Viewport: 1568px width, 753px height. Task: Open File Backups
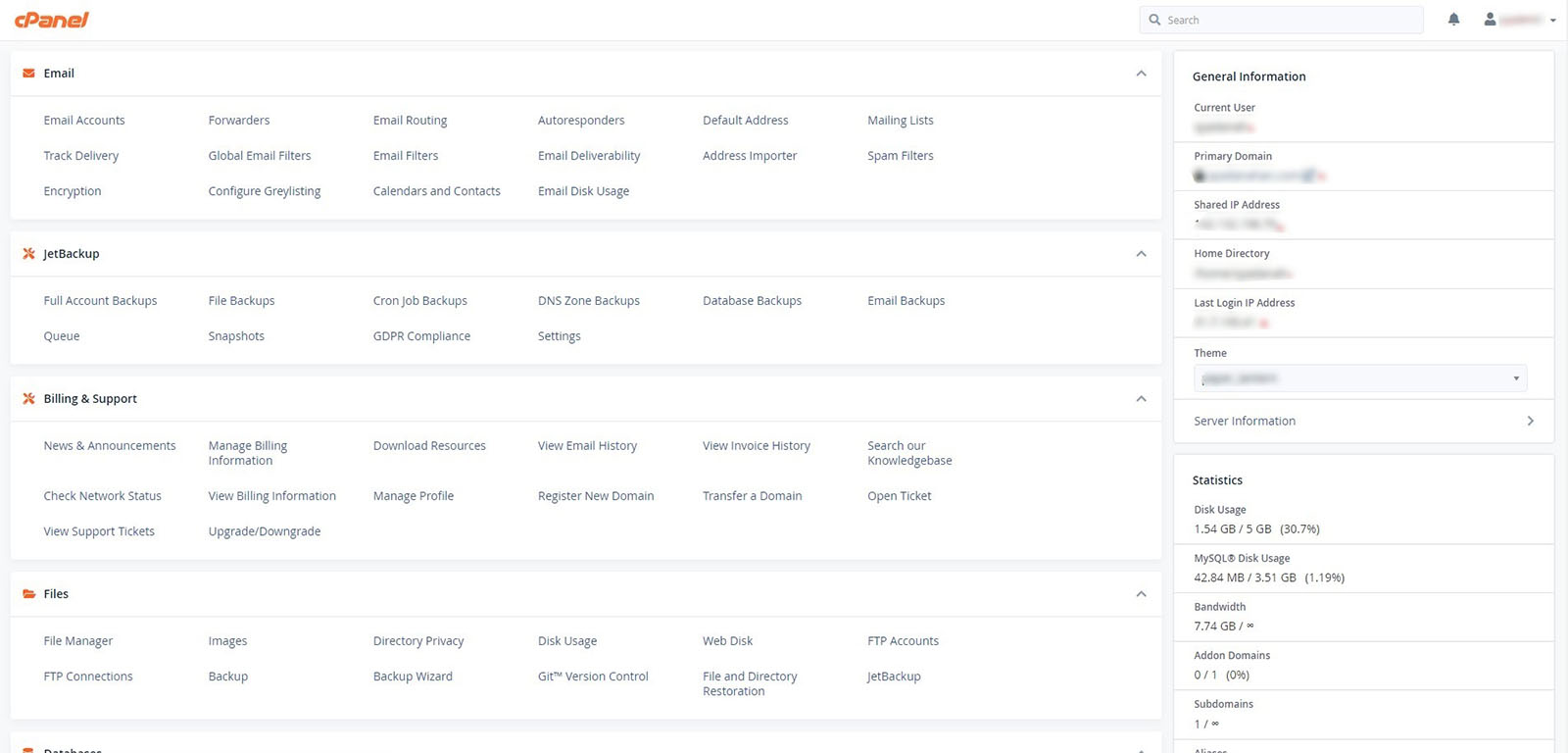[241, 301]
